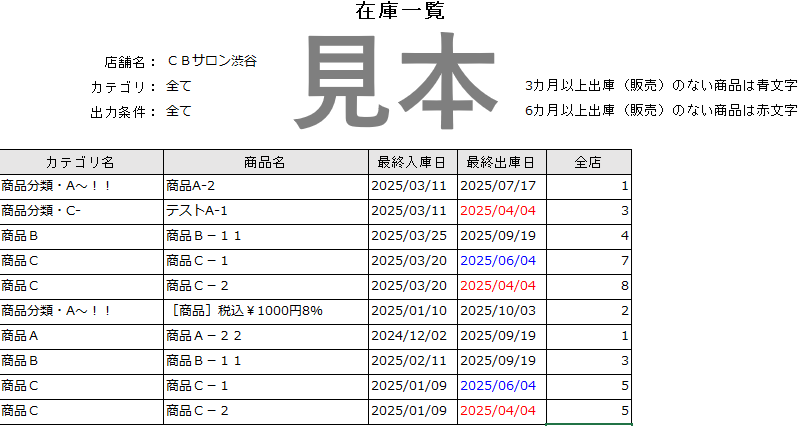809x426 pixels.
Task: Click the red-text legend for 6カ月以上出庫
Action: click(660, 111)
